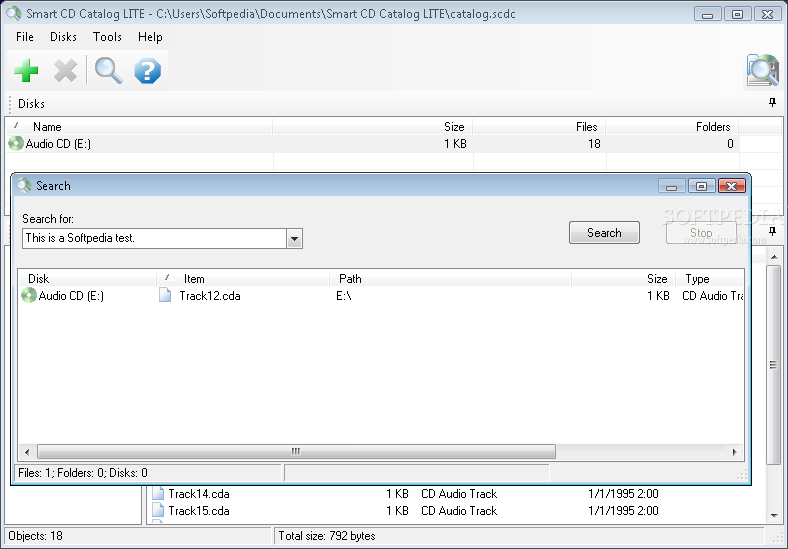The height and width of the screenshot is (549, 788).
Task: Select Track12.cda in search results
Action: coord(210,296)
